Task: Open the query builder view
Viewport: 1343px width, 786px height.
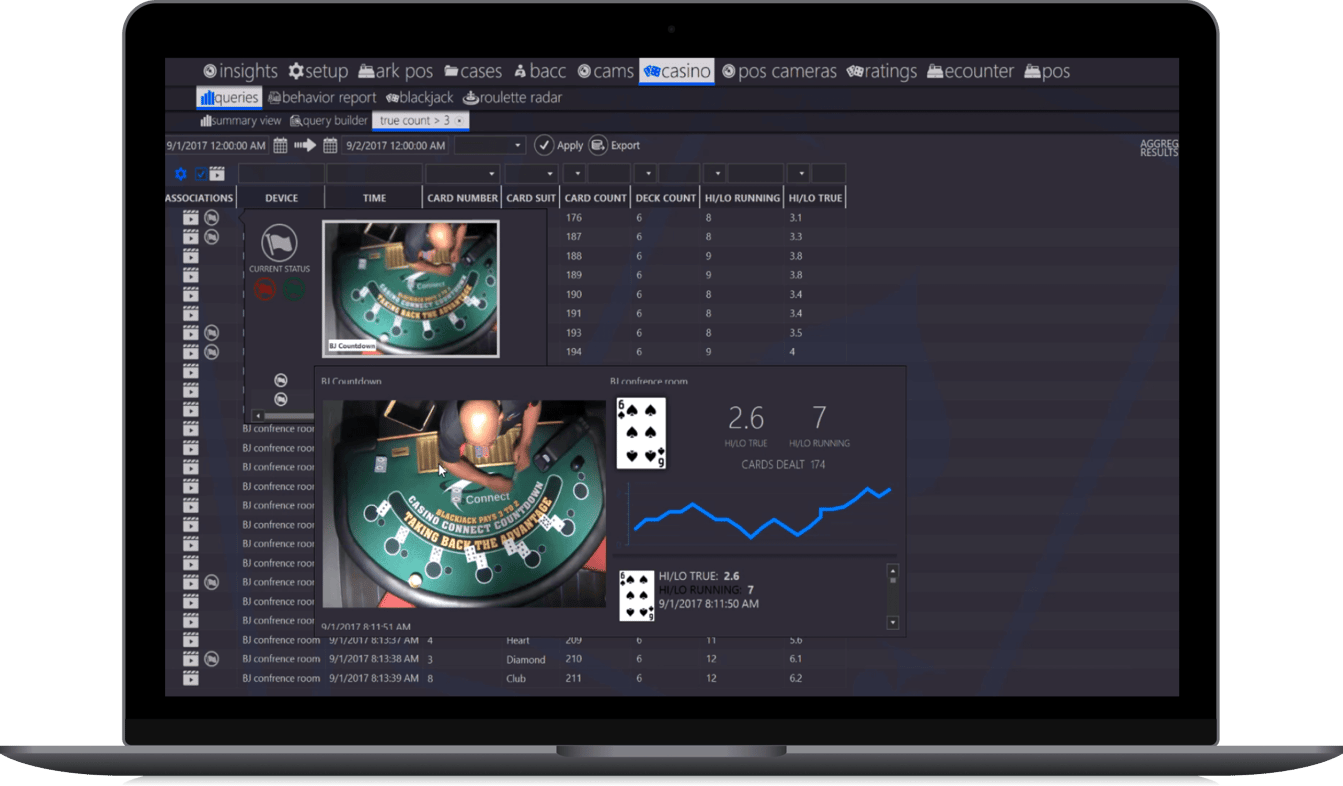Action: (329, 121)
